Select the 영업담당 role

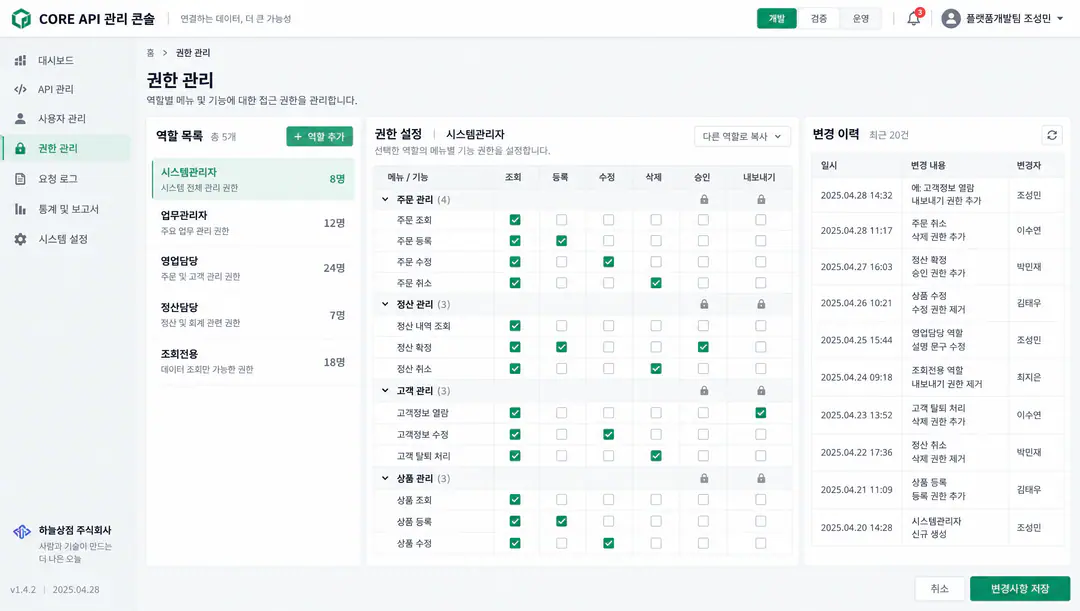pos(253,268)
